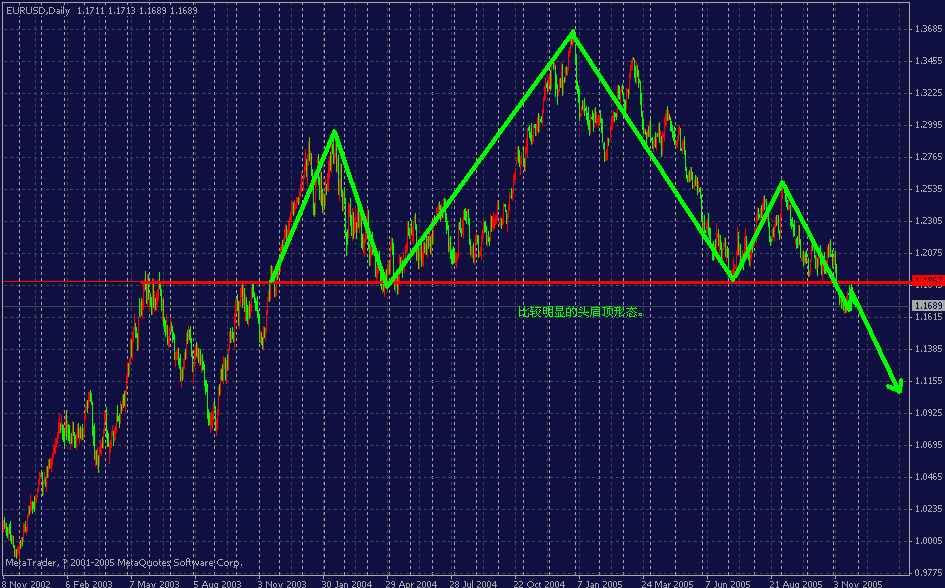Screen dimensions: 945x588
Task: Click the 8 Nov 2002 date label
Action: pos(25,584)
